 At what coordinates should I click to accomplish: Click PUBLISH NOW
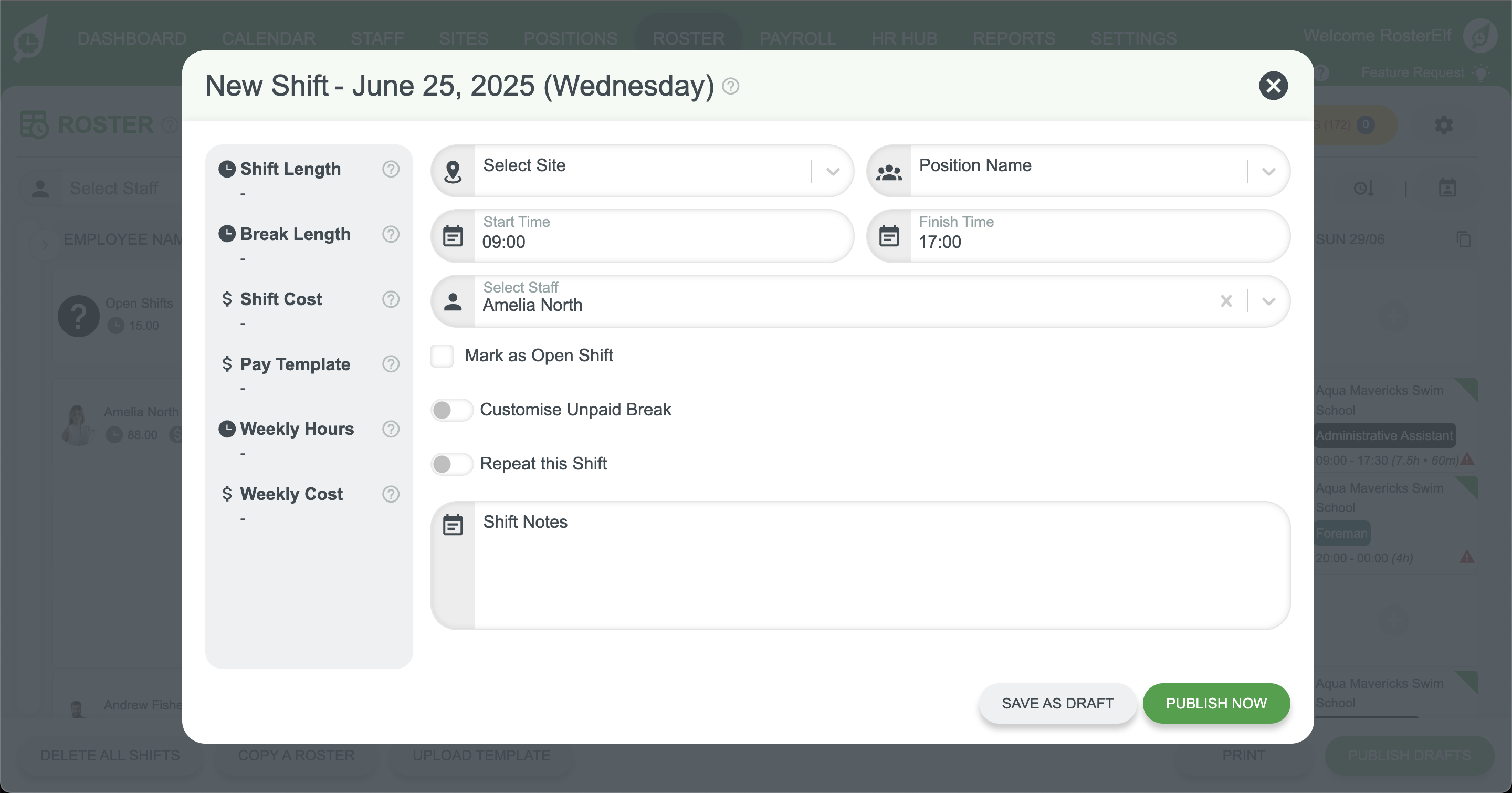click(x=1216, y=703)
